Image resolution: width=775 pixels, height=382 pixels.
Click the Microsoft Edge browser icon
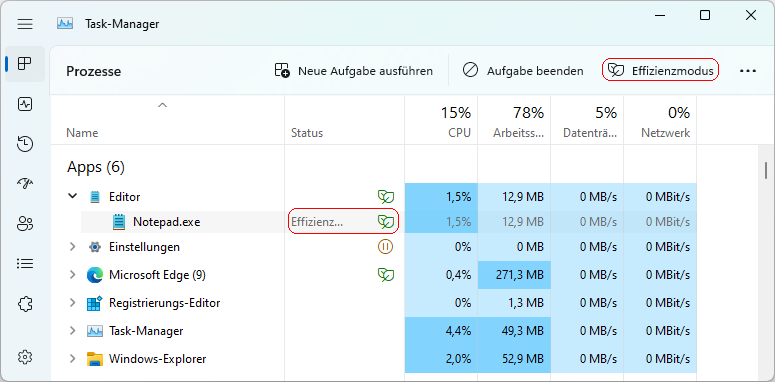click(x=94, y=275)
